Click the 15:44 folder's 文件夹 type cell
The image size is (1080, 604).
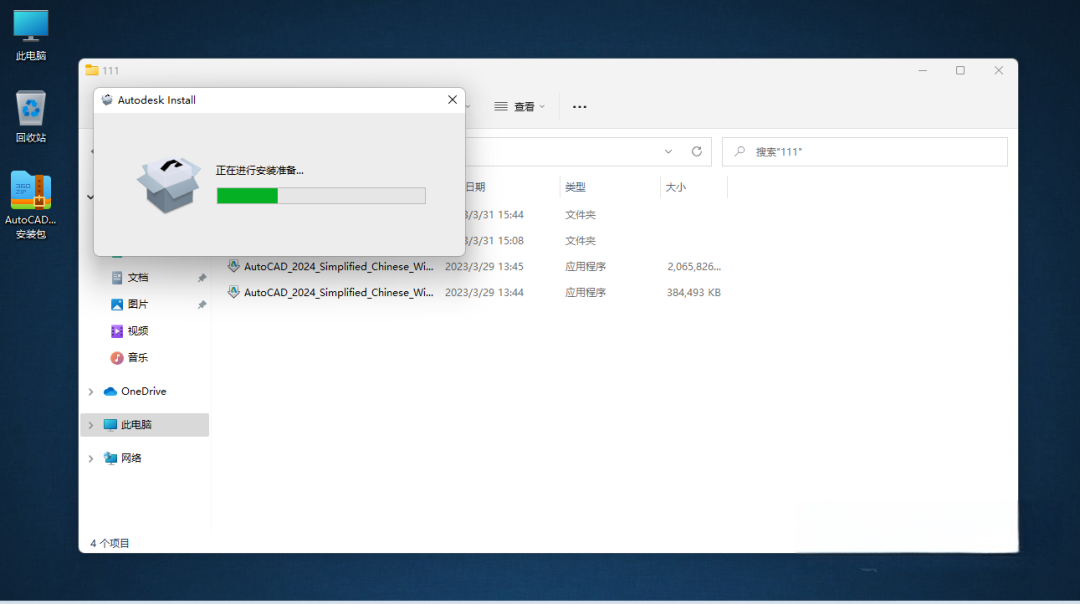580,215
